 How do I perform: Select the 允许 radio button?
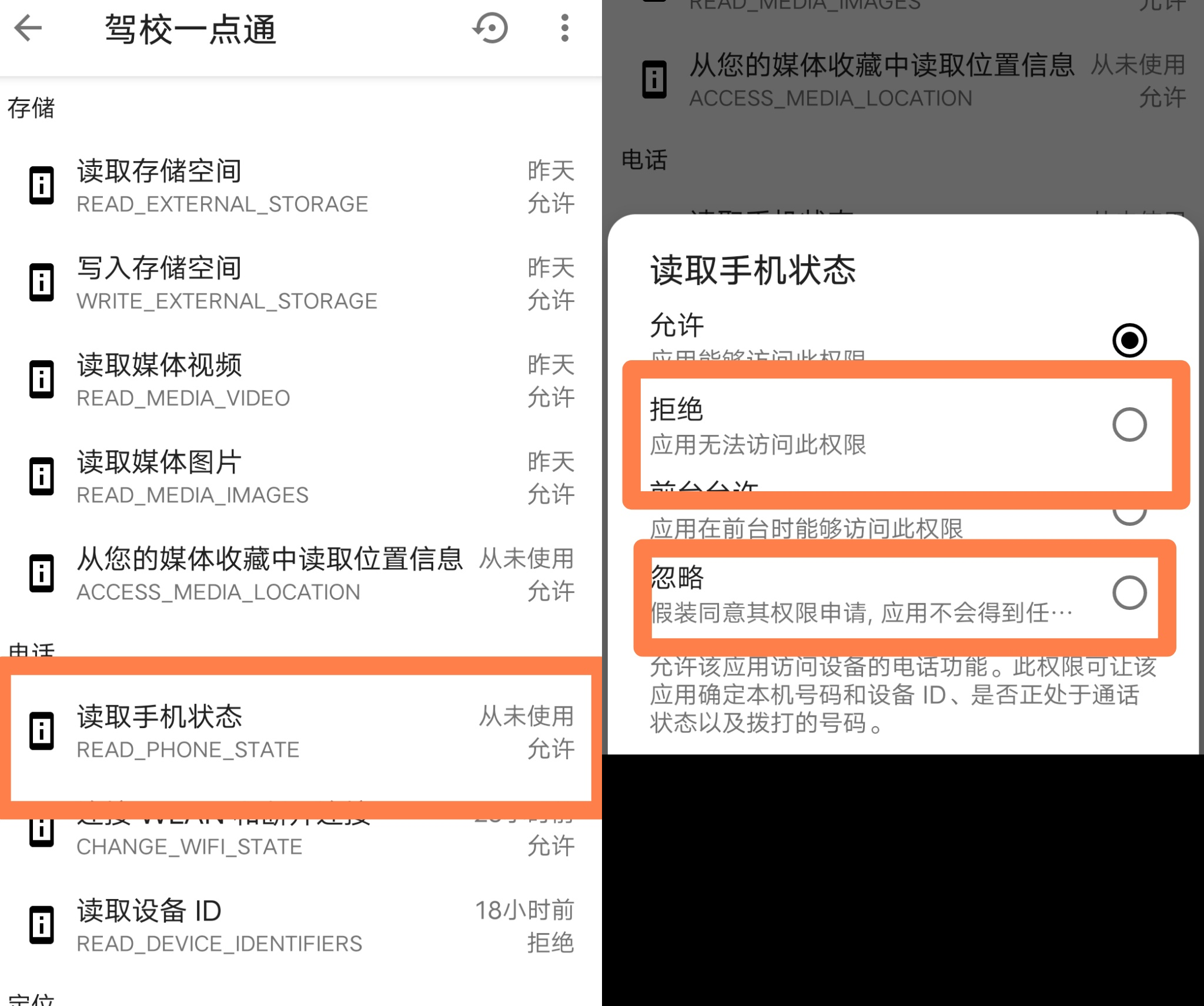point(1129,340)
